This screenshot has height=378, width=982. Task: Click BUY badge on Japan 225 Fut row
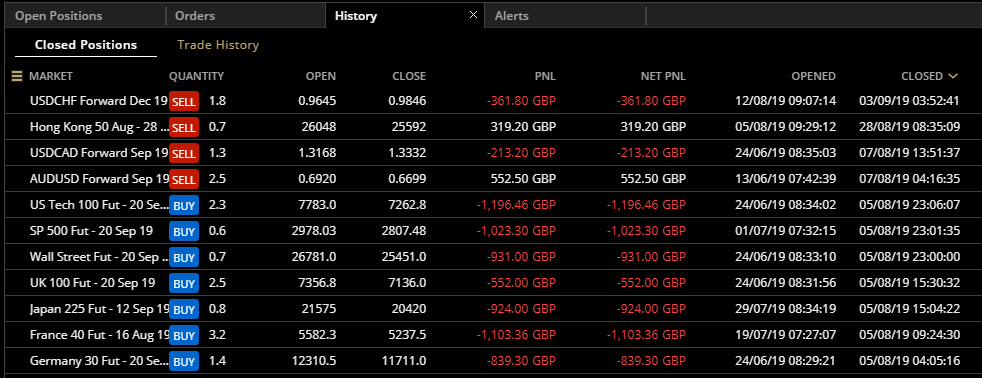(x=183, y=309)
